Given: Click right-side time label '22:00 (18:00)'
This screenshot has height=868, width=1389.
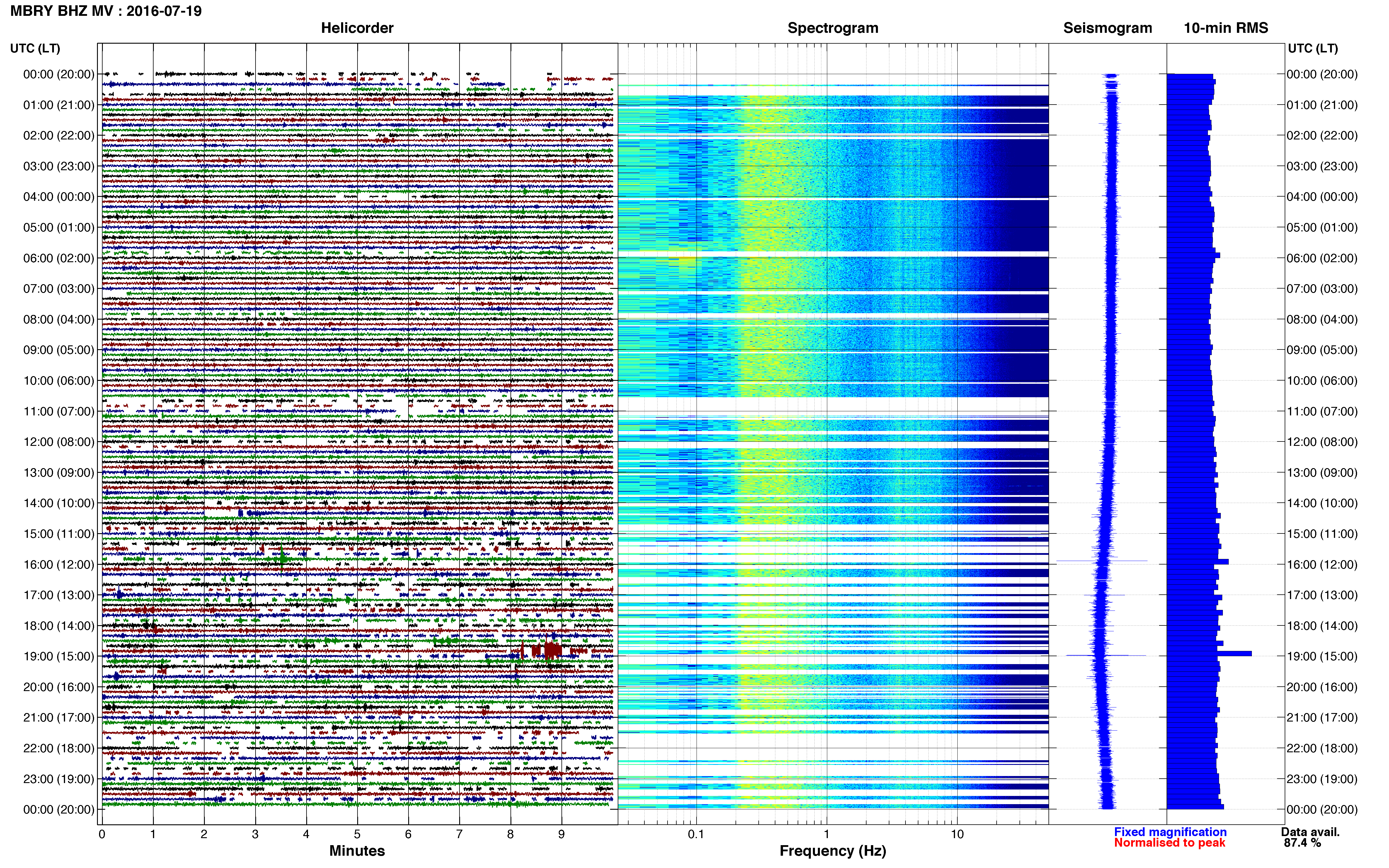Looking at the screenshot, I should 1322,748.
